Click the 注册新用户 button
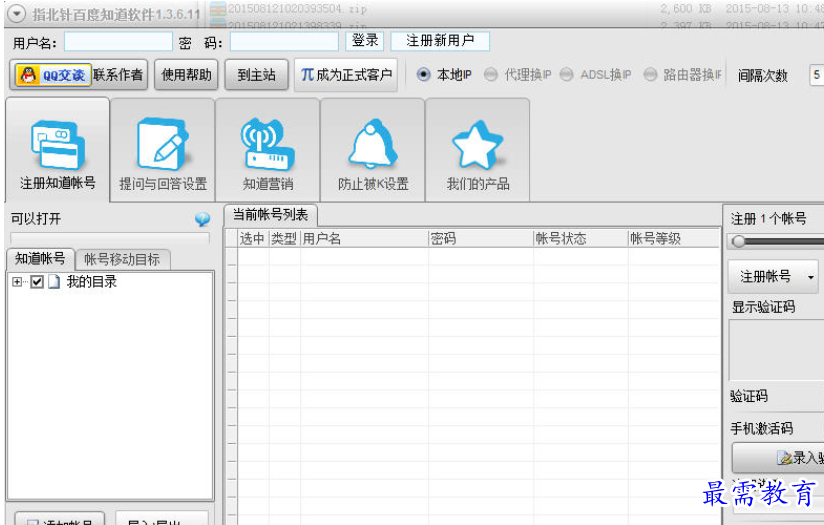The height and width of the screenshot is (525, 824). [x=440, y=40]
